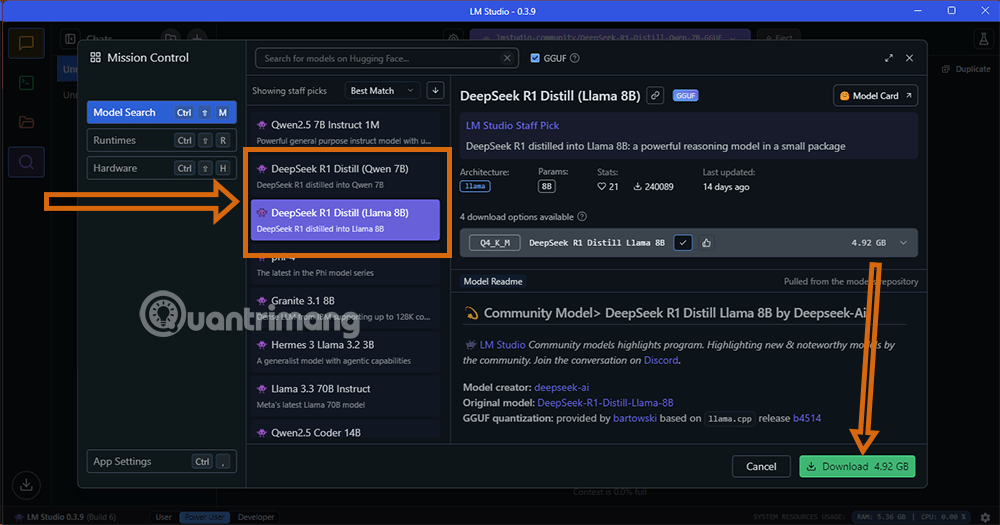Viewport: 1000px width, 525px height.
Task: Select DeepSeek R1 Distill (Qwen 7B) model
Action: 345,176
